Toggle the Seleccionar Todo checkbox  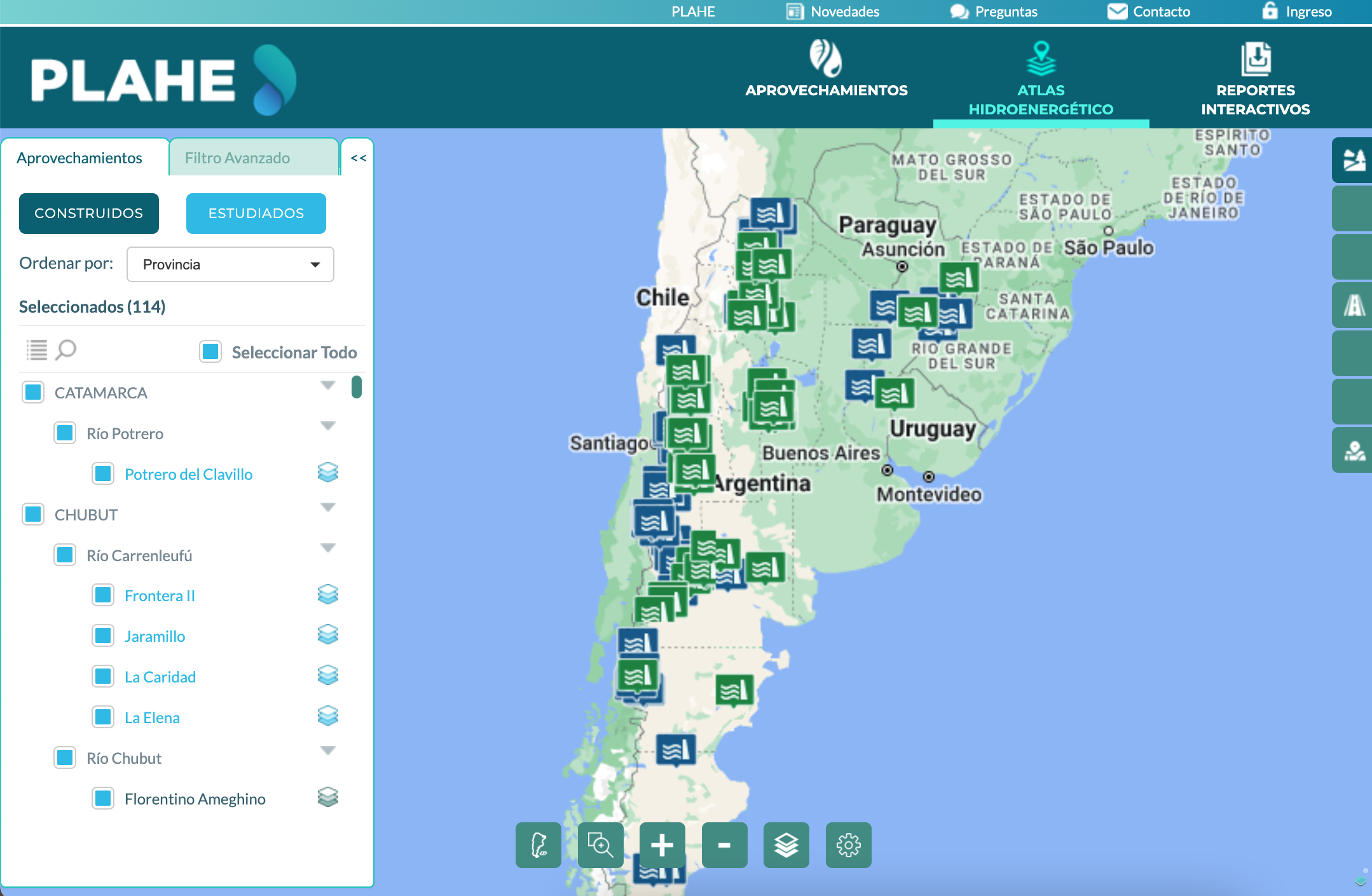210,351
